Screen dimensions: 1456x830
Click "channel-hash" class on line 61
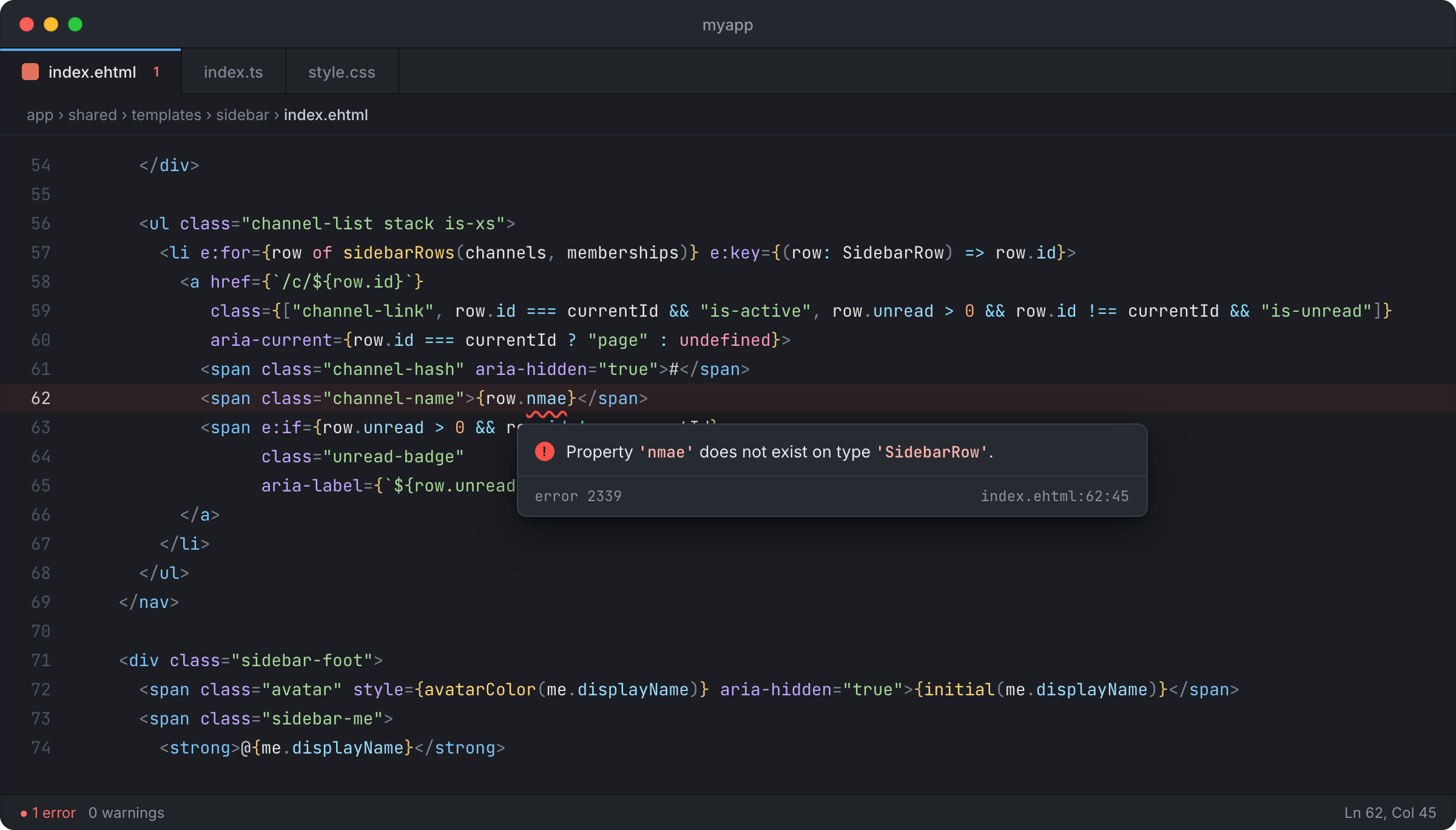tap(393, 369)
